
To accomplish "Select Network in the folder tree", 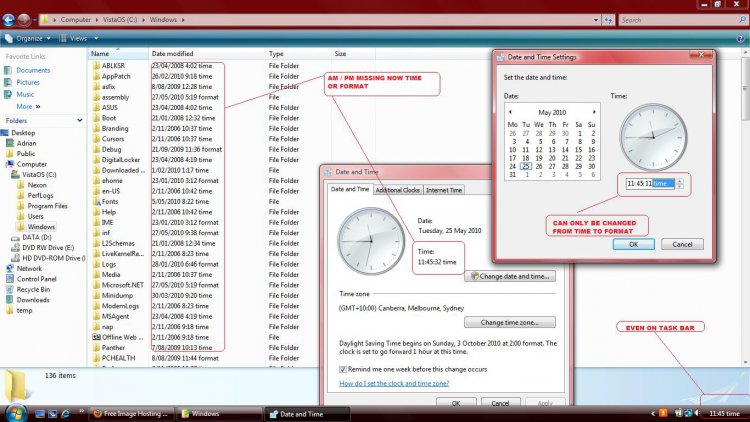I will [x=29, y=268].
